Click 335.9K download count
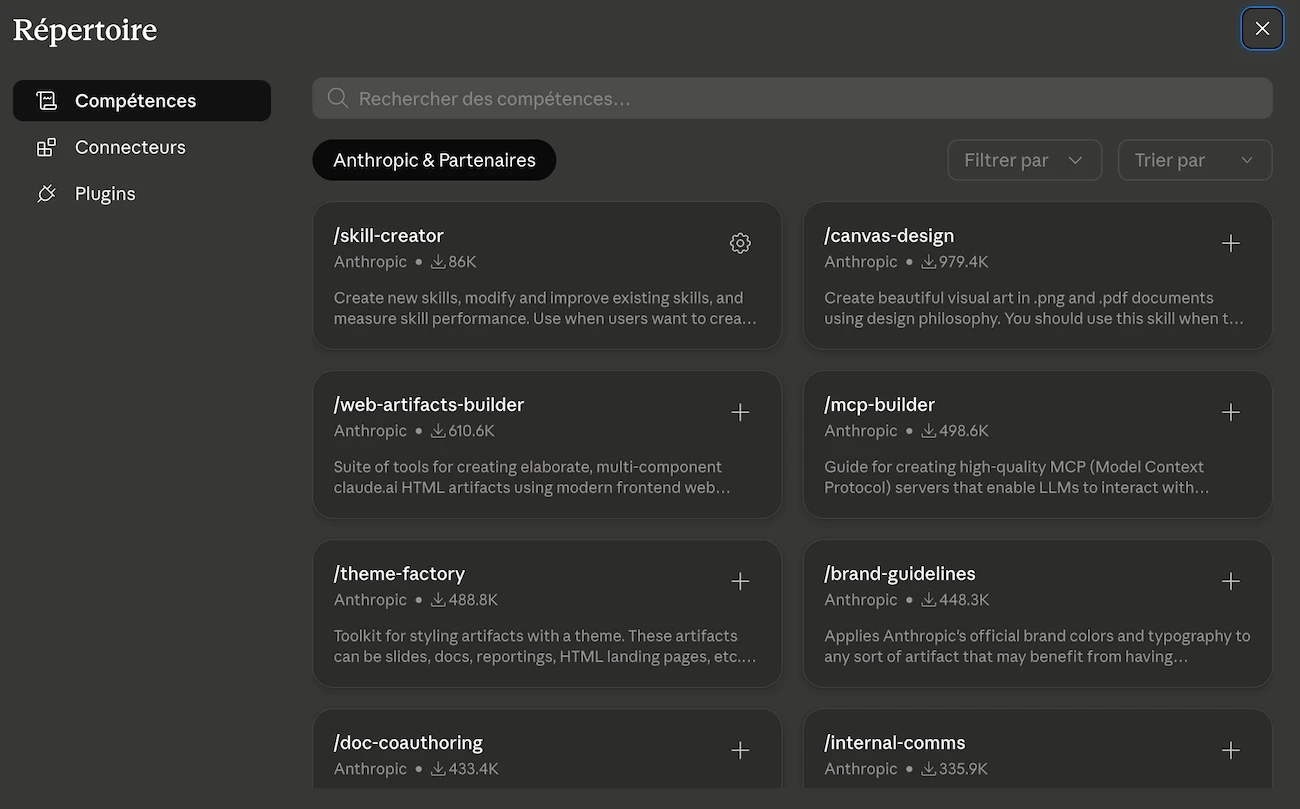The width and height of the screenshot is (1300, 809). tap(963, 769)
